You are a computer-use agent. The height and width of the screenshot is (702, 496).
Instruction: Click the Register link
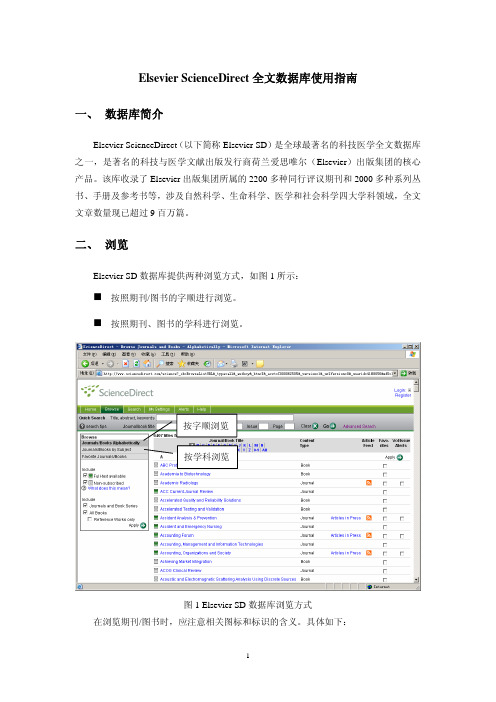coord(402,395)
